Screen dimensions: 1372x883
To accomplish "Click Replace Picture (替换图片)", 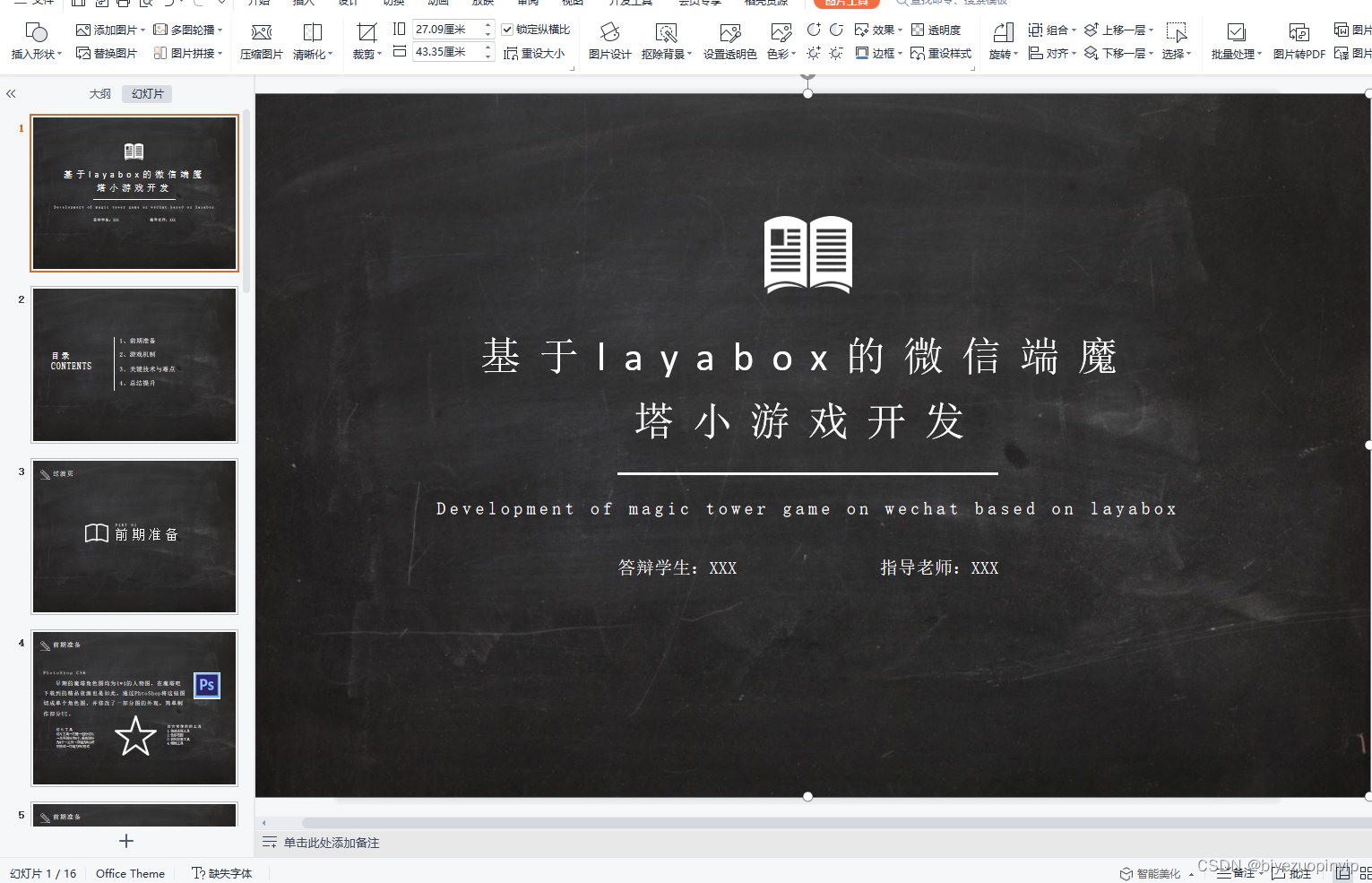I will click(x=107, y=54).
